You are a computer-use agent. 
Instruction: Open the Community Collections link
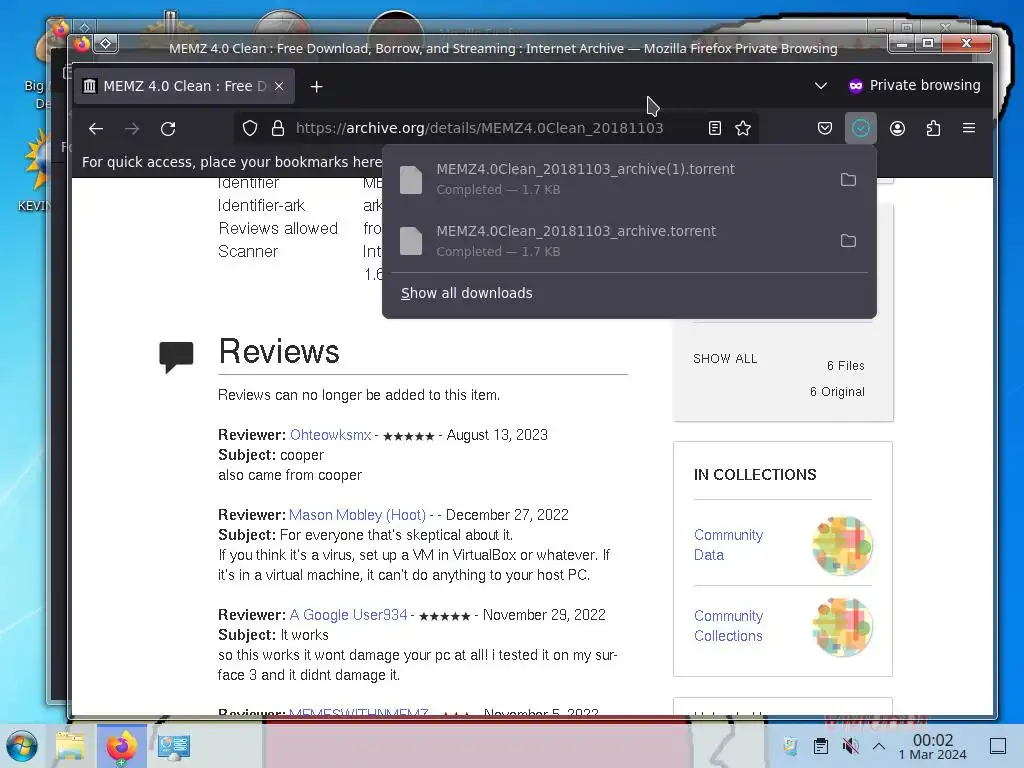click(x=728, y=626)
